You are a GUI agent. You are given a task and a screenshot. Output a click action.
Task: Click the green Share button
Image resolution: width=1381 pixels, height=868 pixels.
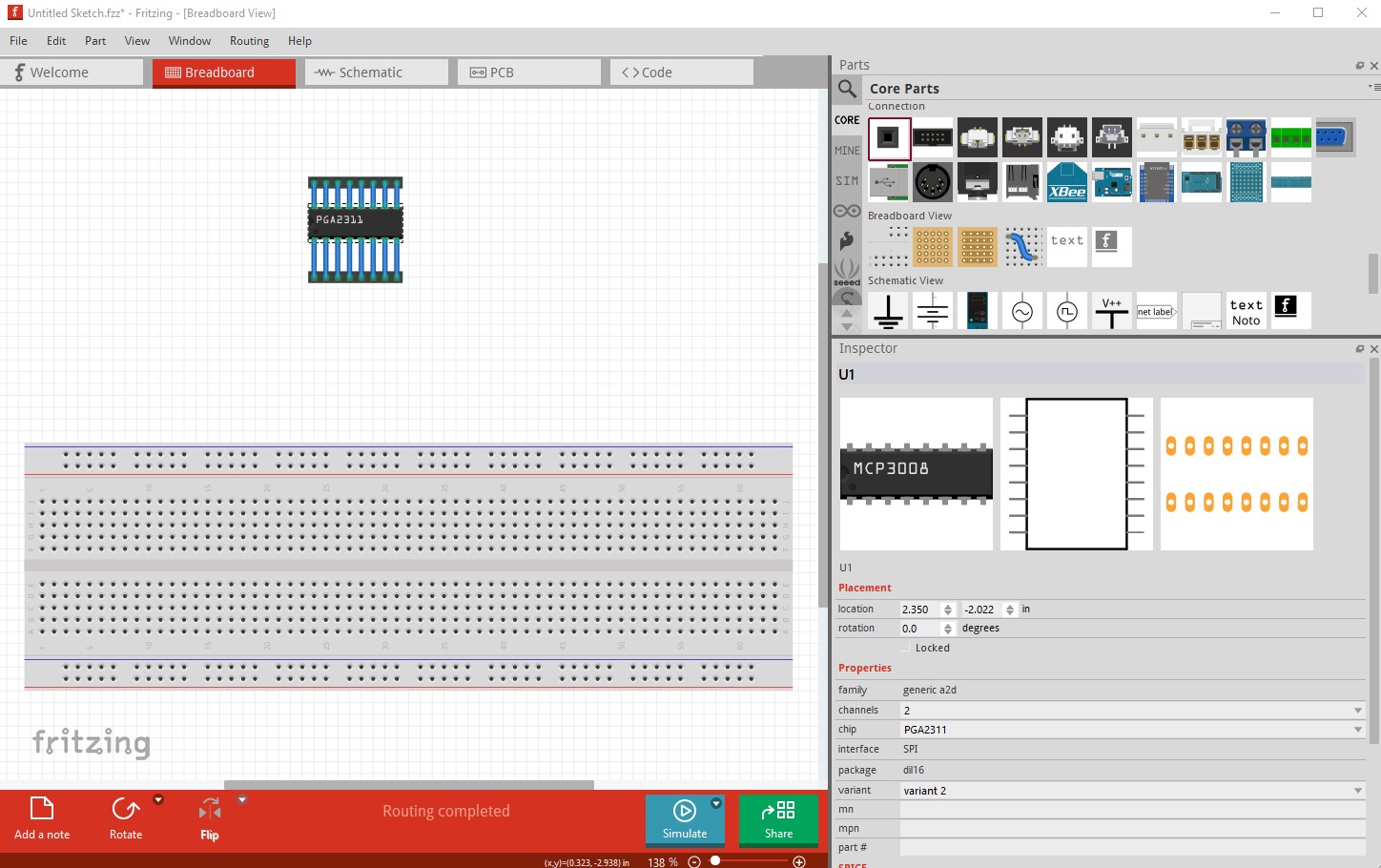[x=778, y=819]
